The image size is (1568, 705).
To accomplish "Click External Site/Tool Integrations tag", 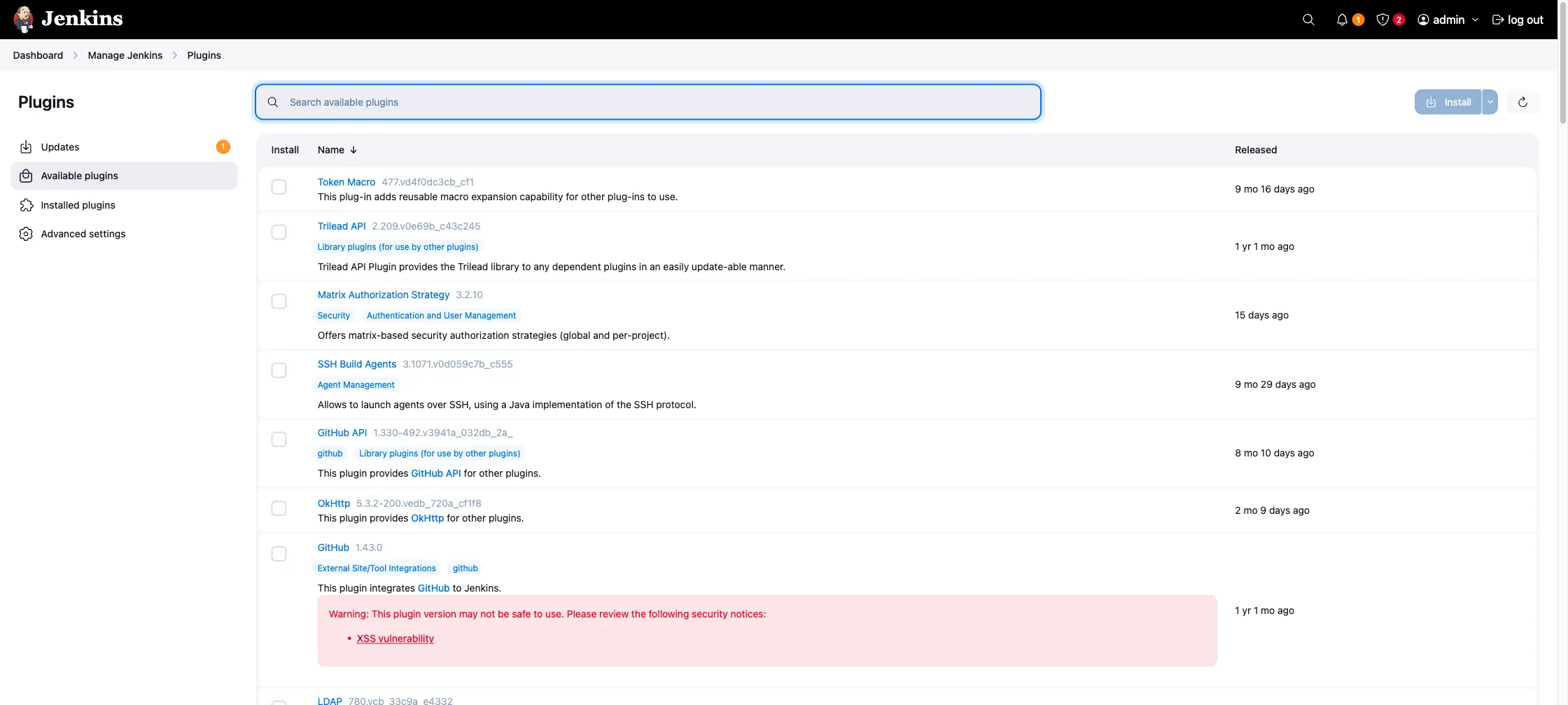I will [377, 568].
